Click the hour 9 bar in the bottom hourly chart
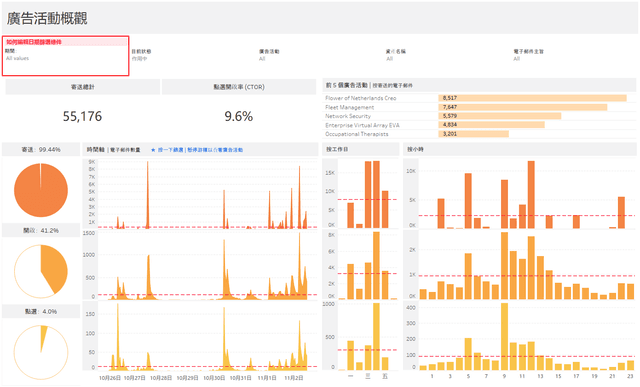Viewport: 640px width, 387px height. [504, 336]
